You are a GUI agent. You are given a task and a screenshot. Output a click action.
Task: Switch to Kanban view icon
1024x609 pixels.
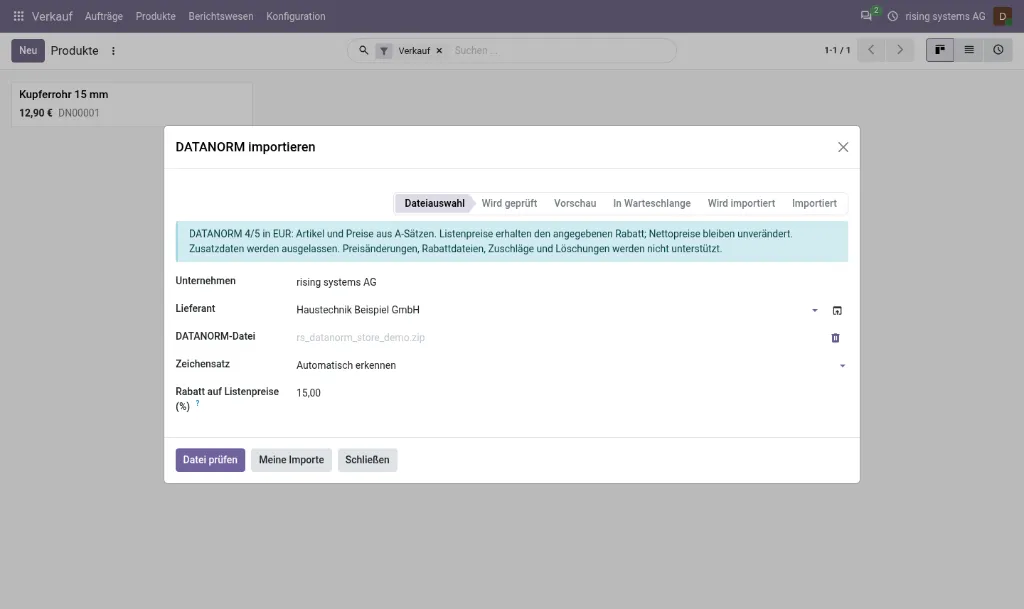[x=940, y=50]
